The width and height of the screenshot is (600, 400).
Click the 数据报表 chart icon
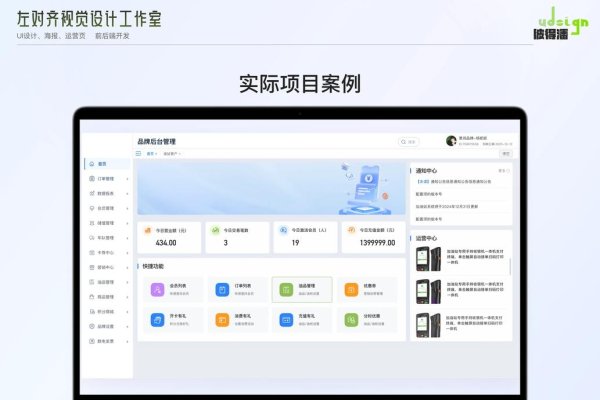pos(92,193)
